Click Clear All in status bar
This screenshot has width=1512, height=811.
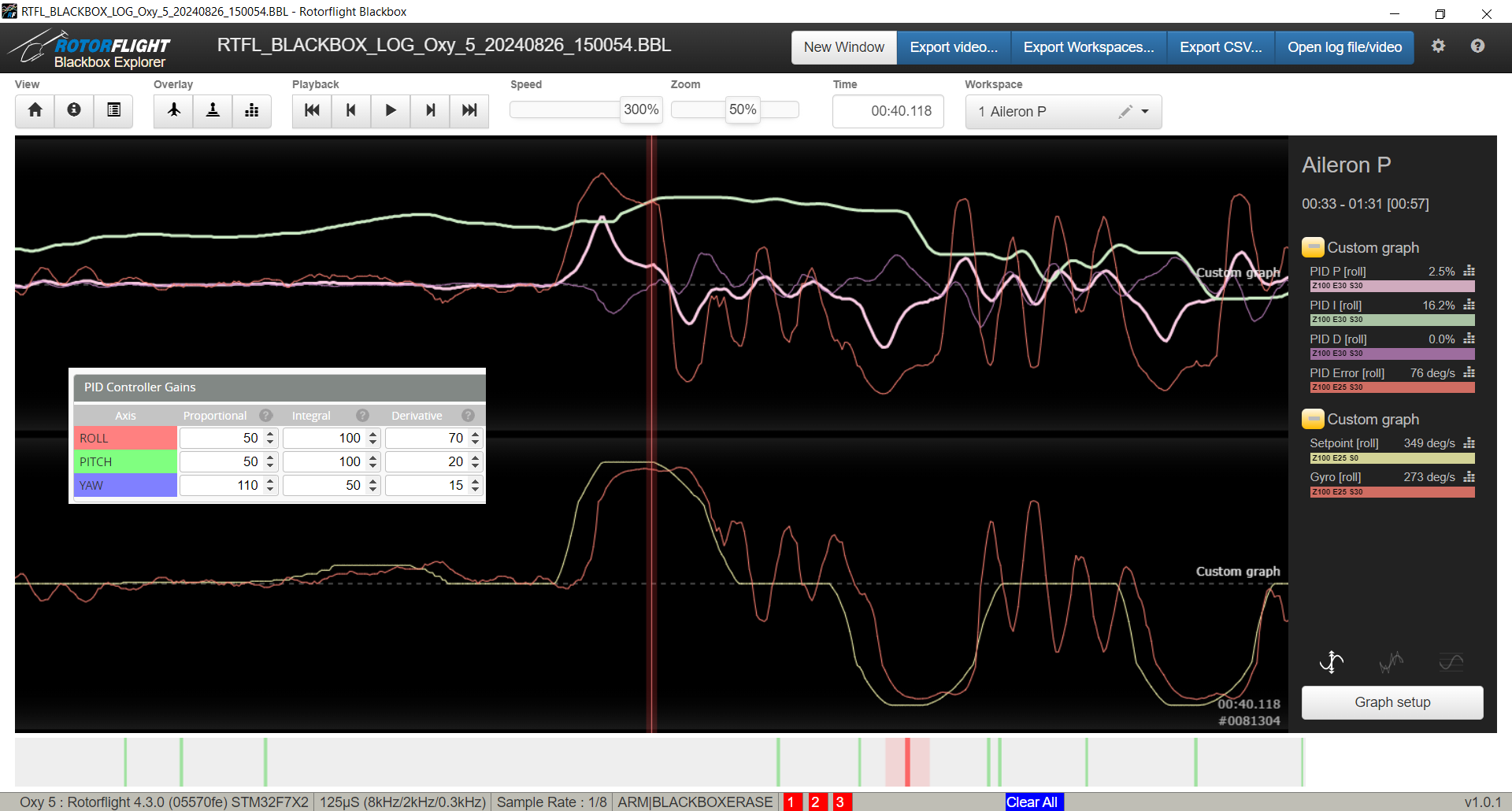pyautogui.click(x=1033, y=802)
